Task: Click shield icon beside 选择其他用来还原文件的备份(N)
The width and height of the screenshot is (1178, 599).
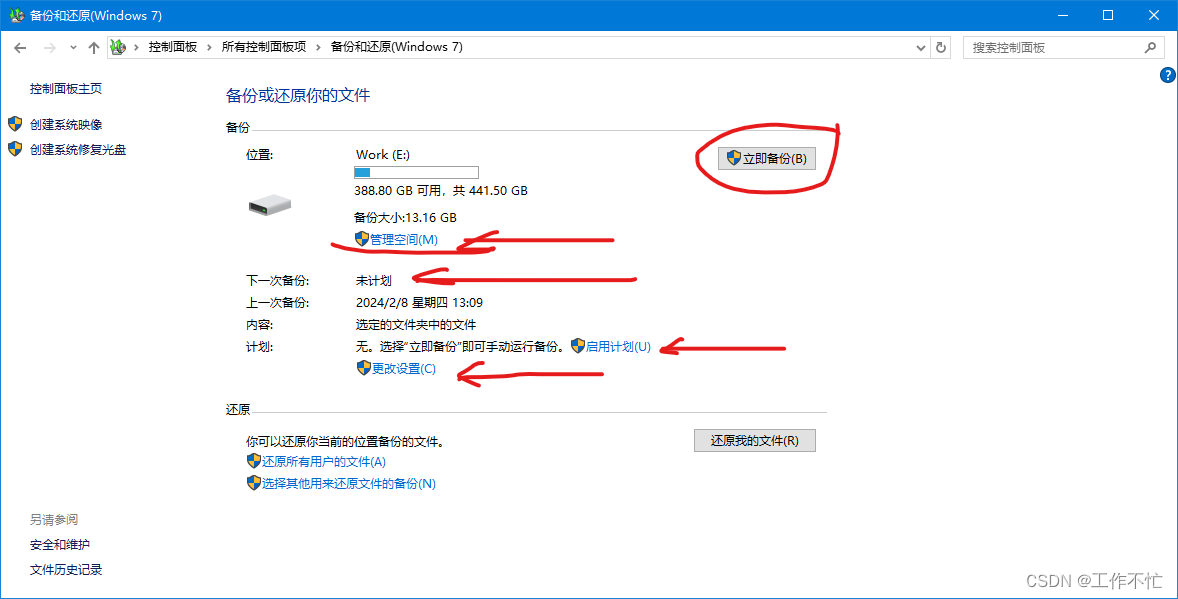Action: [x=253, y=483]
